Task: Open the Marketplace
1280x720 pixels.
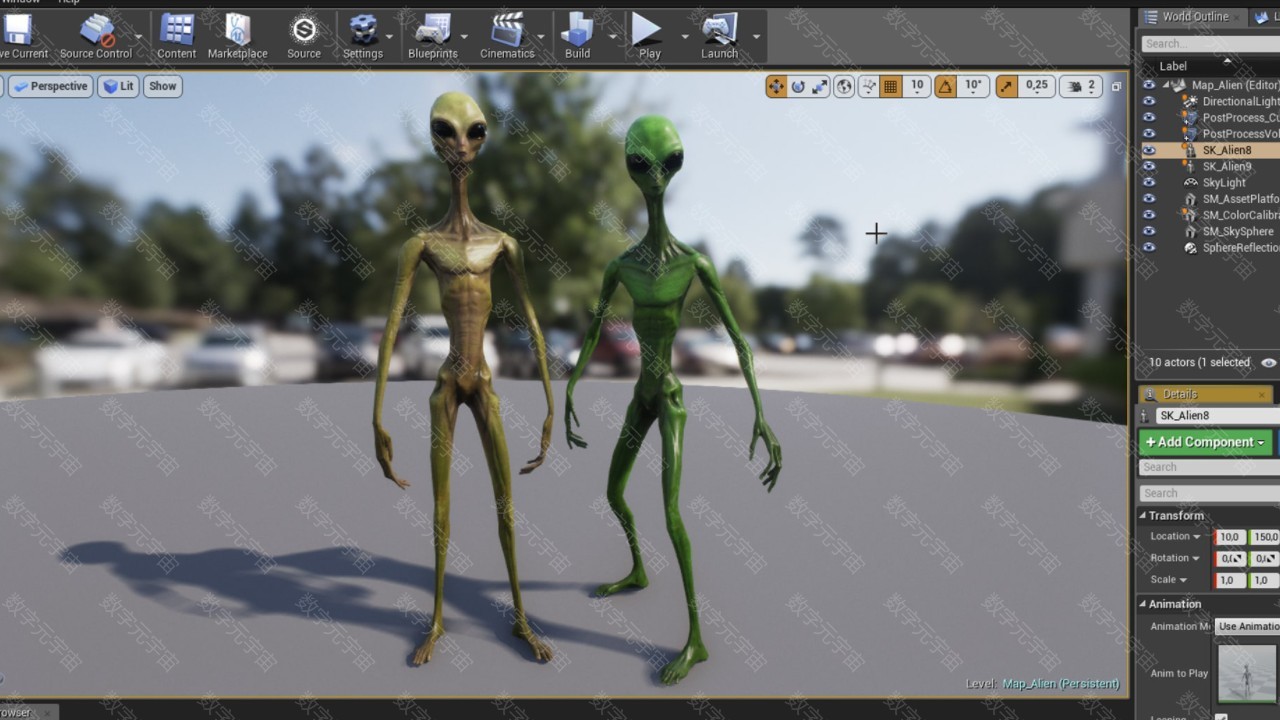Action: (x=237, y=36)
